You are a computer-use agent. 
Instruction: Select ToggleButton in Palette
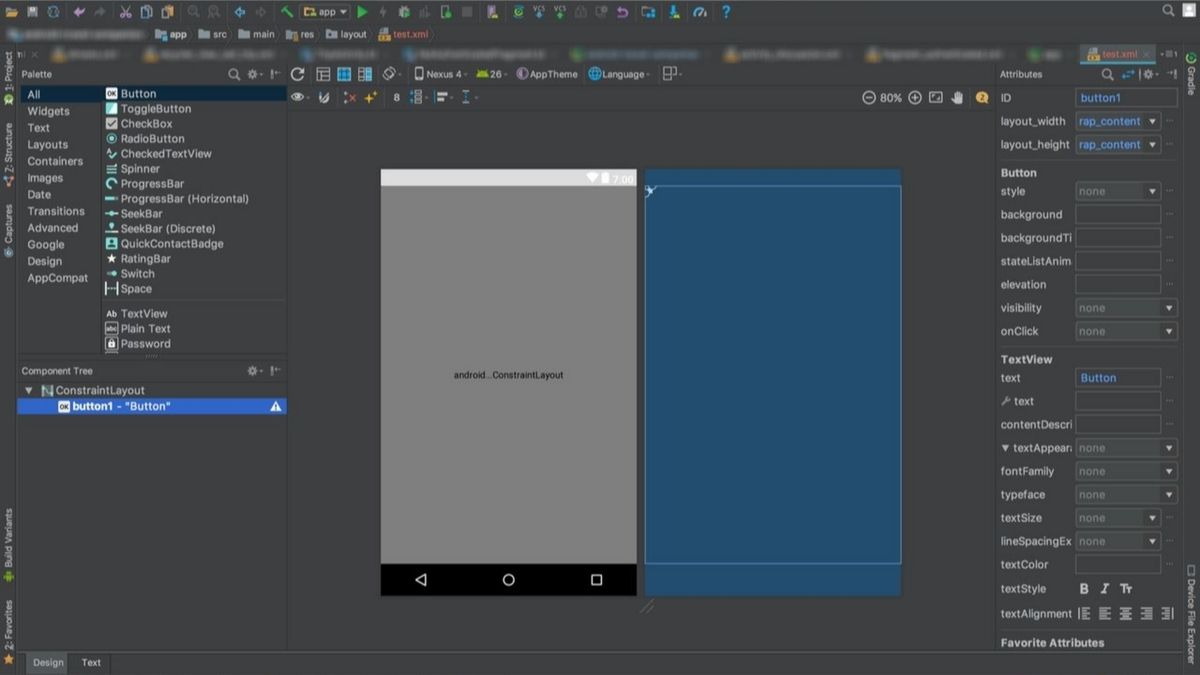click(155, 109)
